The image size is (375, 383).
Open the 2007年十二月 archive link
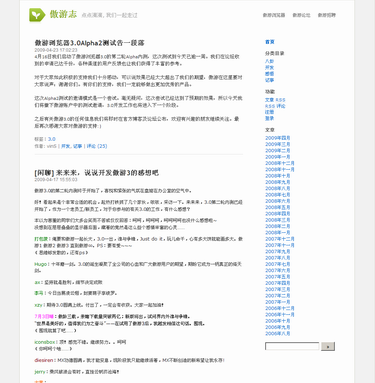click(x=280, y=239)
